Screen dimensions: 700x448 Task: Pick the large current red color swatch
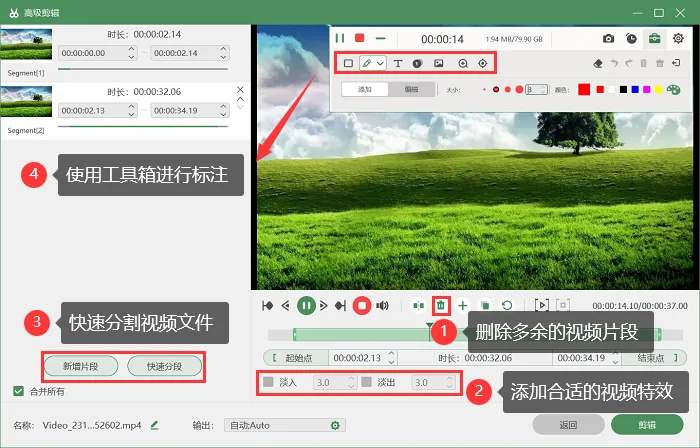[584, 89]
